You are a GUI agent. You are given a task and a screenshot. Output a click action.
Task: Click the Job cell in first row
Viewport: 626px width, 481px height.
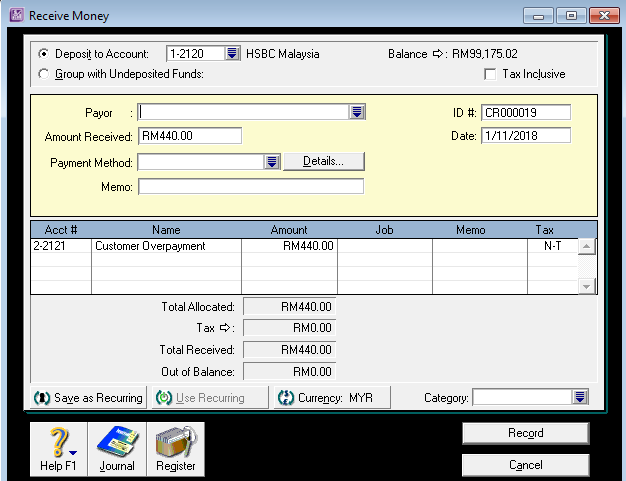coord(385,246)
